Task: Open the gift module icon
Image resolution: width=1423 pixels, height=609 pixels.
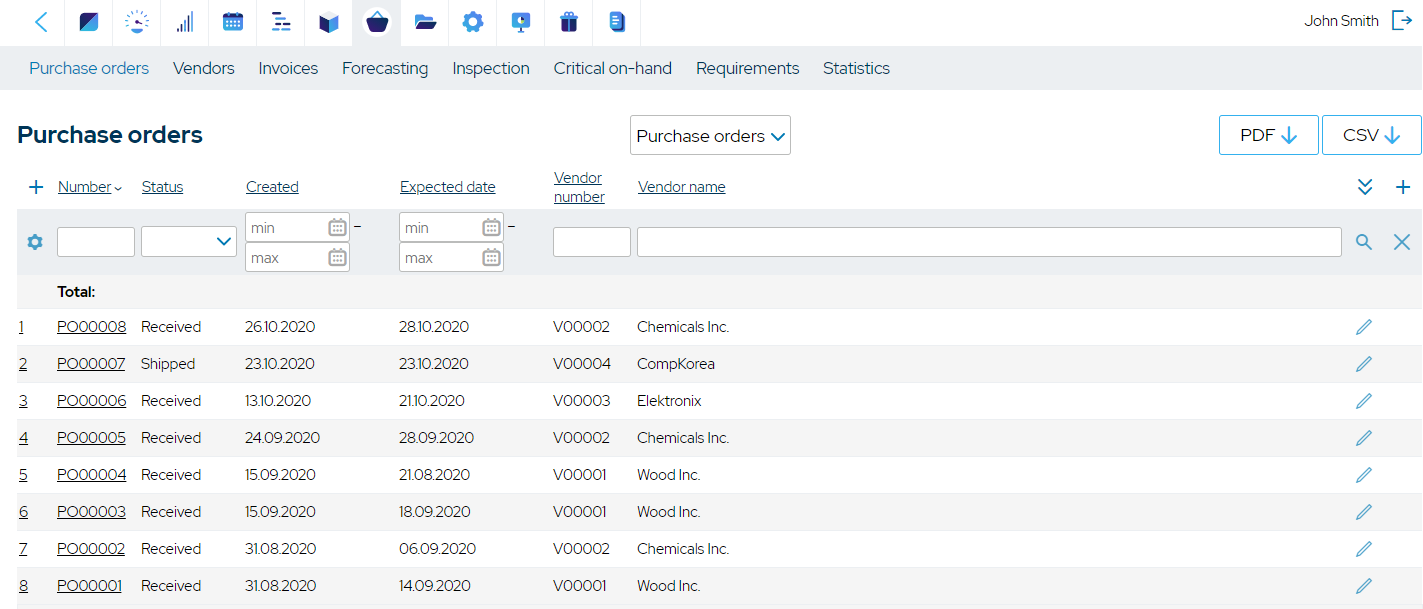Action: coord(569,22)
